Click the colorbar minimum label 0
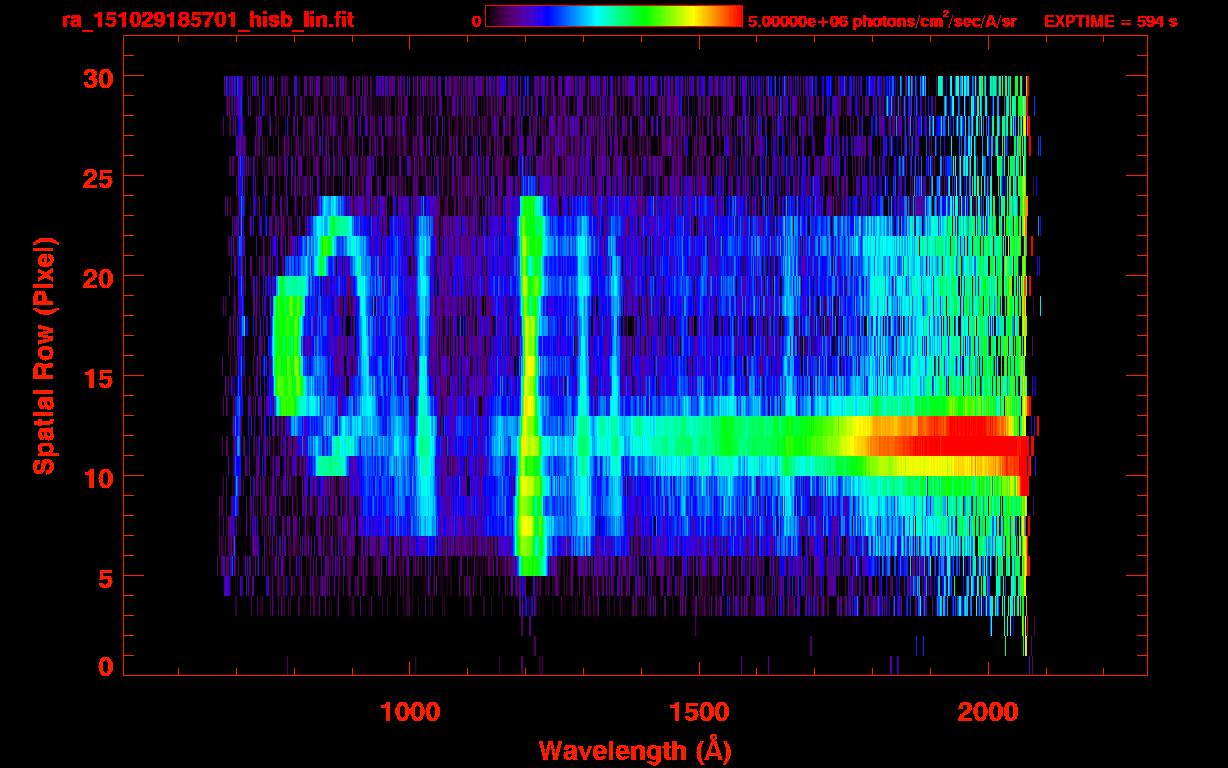This screenshot has height=768, width=1228. tap(476, 21)
